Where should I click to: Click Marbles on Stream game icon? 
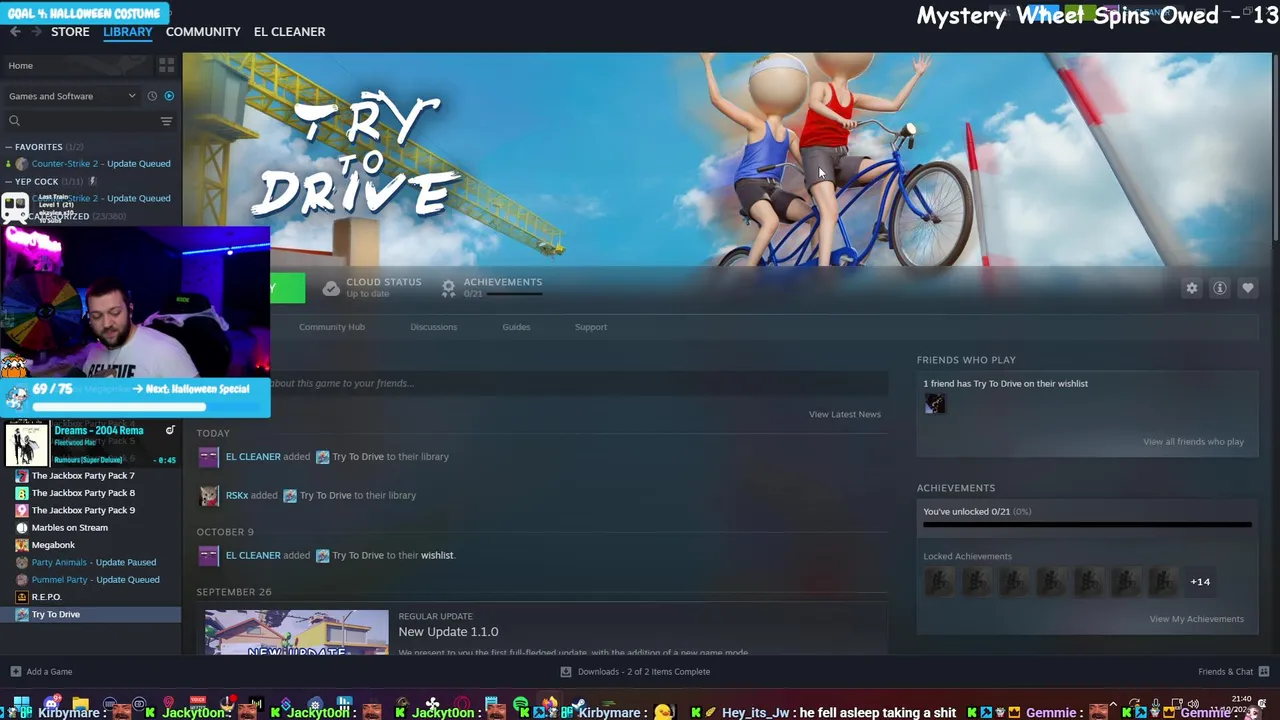[x=22, y=528]
